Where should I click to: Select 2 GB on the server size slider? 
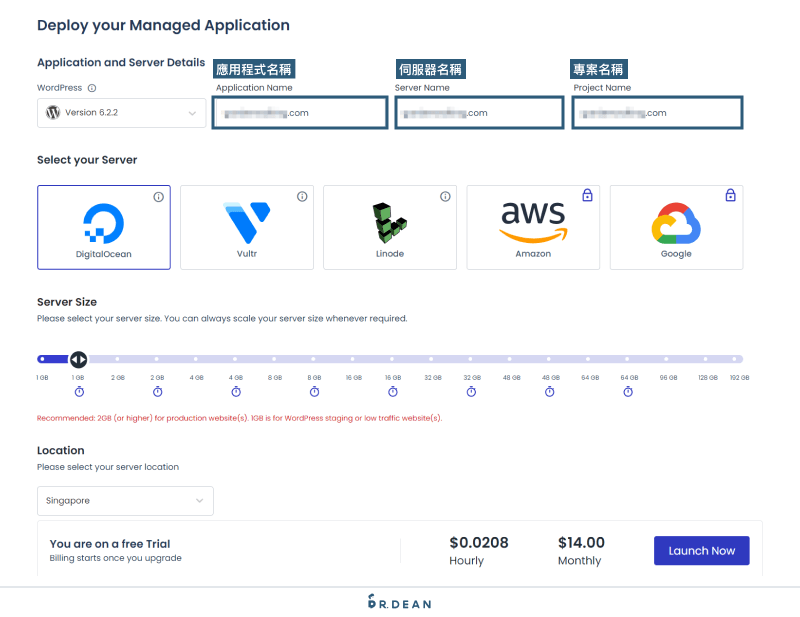tap(118, 359)
